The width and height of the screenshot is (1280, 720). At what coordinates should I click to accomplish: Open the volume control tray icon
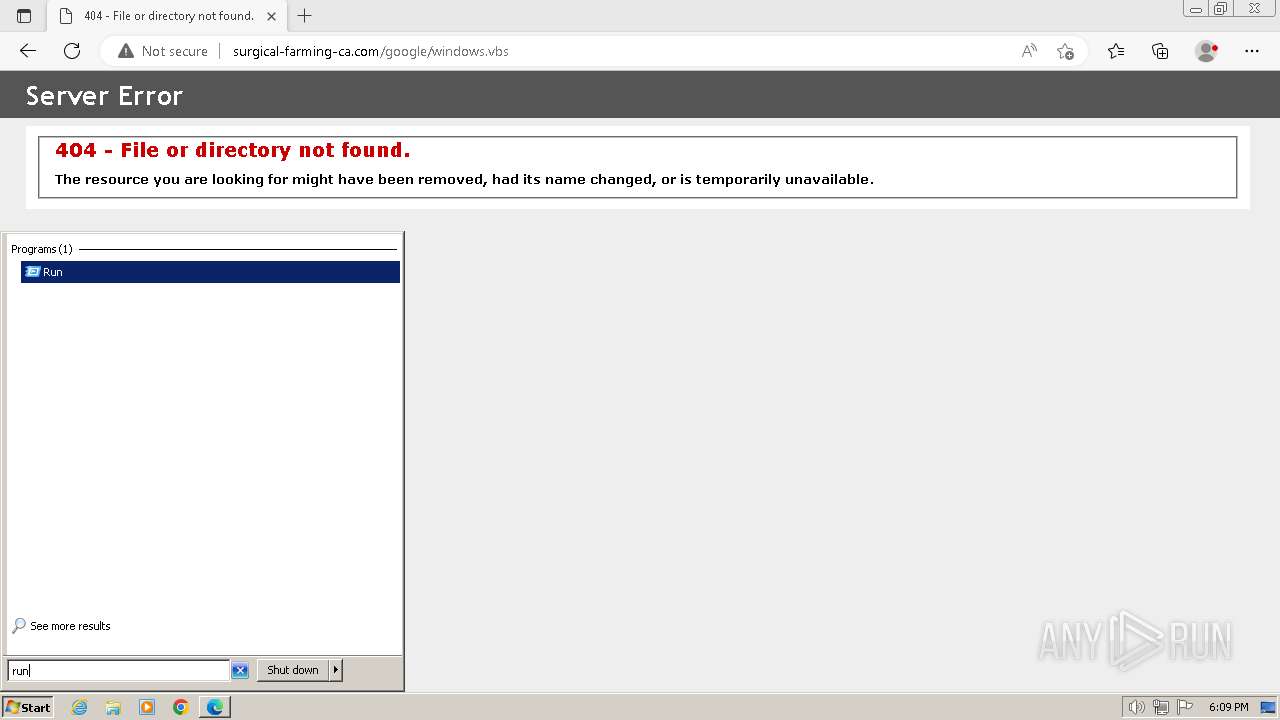(x=1136, y=707)
